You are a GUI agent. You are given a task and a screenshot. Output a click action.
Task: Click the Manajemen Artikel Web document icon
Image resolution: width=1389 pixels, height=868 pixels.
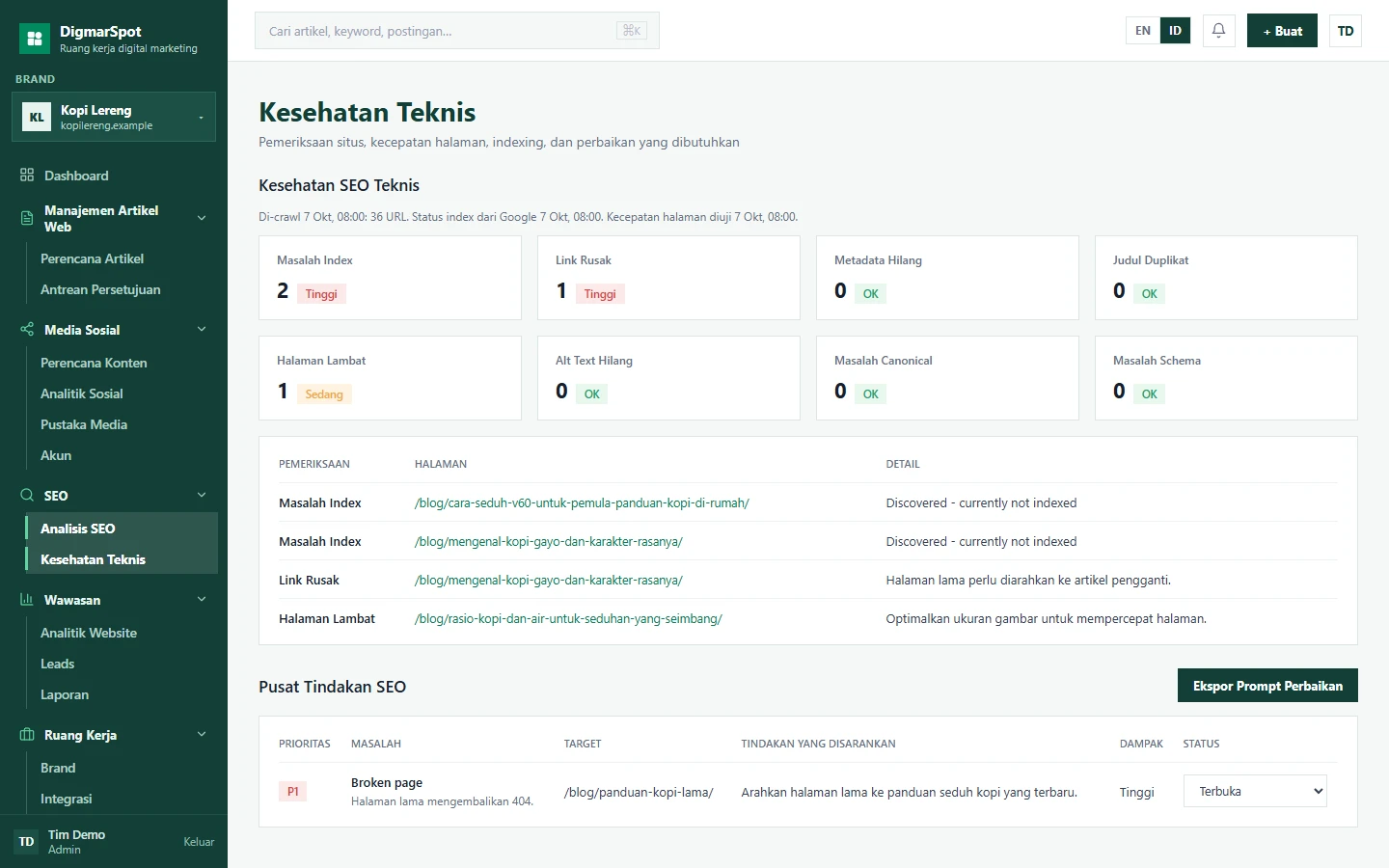tap(27, 218)
